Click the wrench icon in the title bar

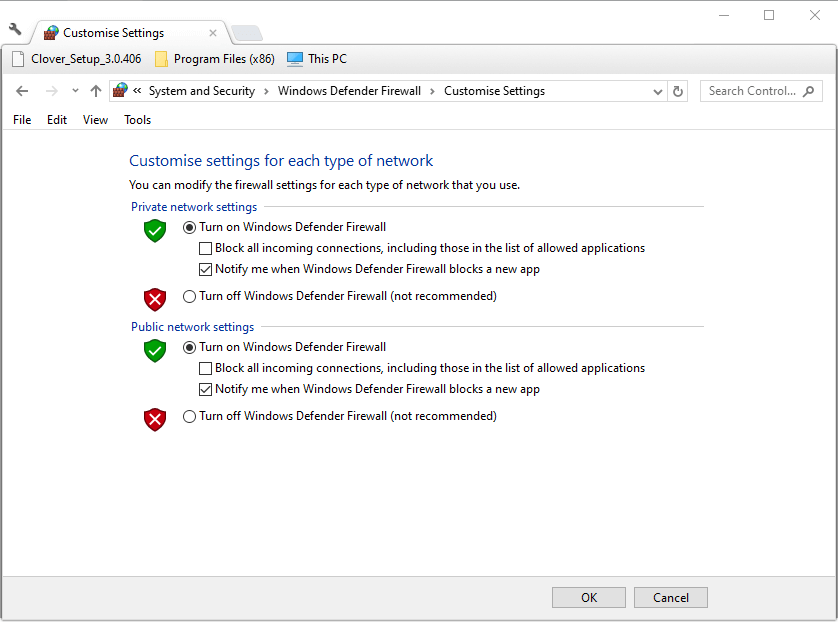pyautogui.click(x=15, y=30)
